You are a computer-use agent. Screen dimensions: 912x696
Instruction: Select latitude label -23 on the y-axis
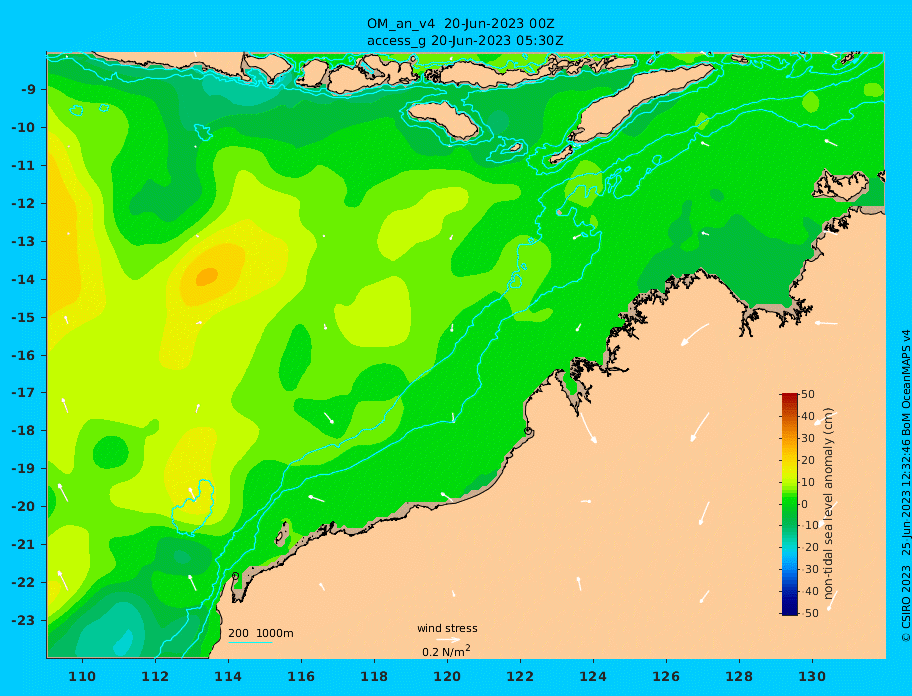point(26,620)
